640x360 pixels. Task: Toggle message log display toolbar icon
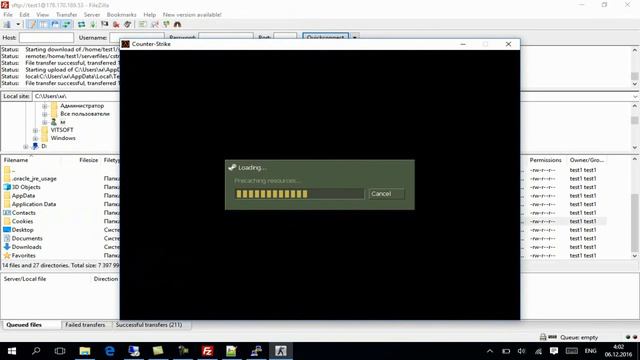(32, 24)
